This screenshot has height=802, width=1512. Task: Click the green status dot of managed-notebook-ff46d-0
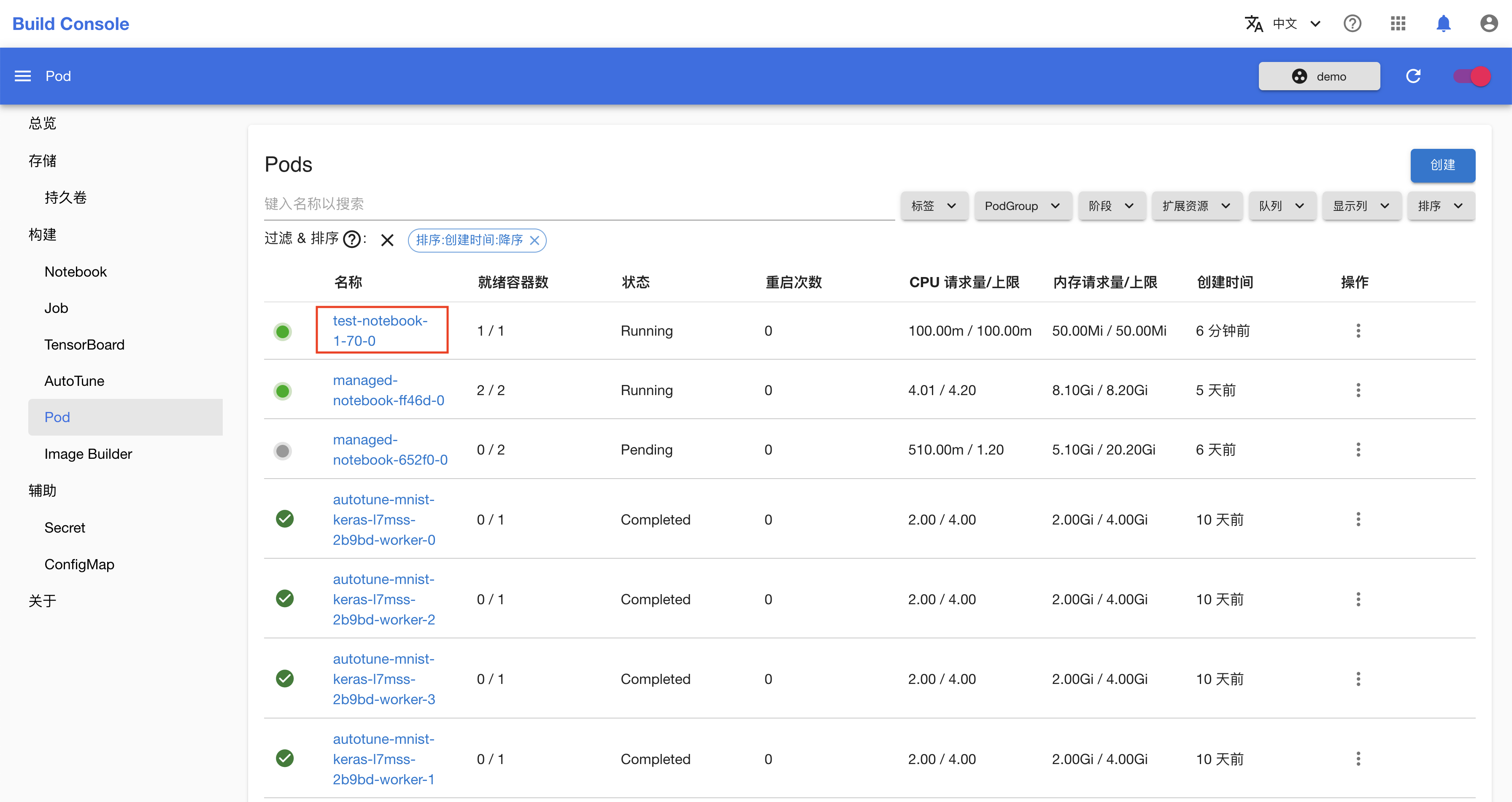[283, 391]
